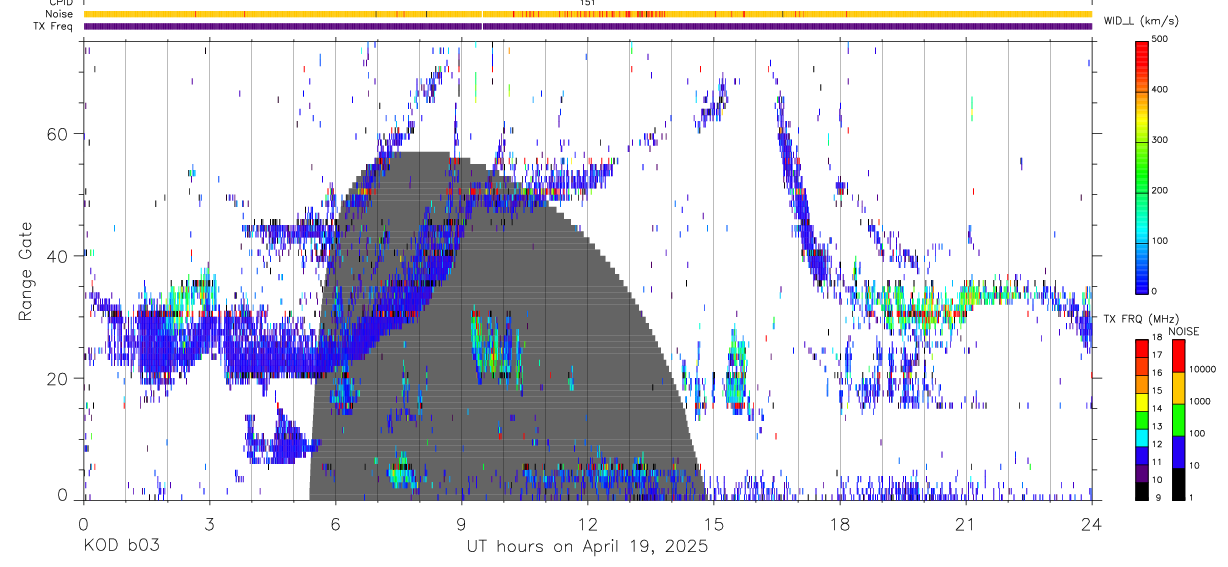The height and width of the screenshot is (567, 1228).
Task: Click the '12' tick on TX FRQ scale
Action: (x=1157, y=444)
